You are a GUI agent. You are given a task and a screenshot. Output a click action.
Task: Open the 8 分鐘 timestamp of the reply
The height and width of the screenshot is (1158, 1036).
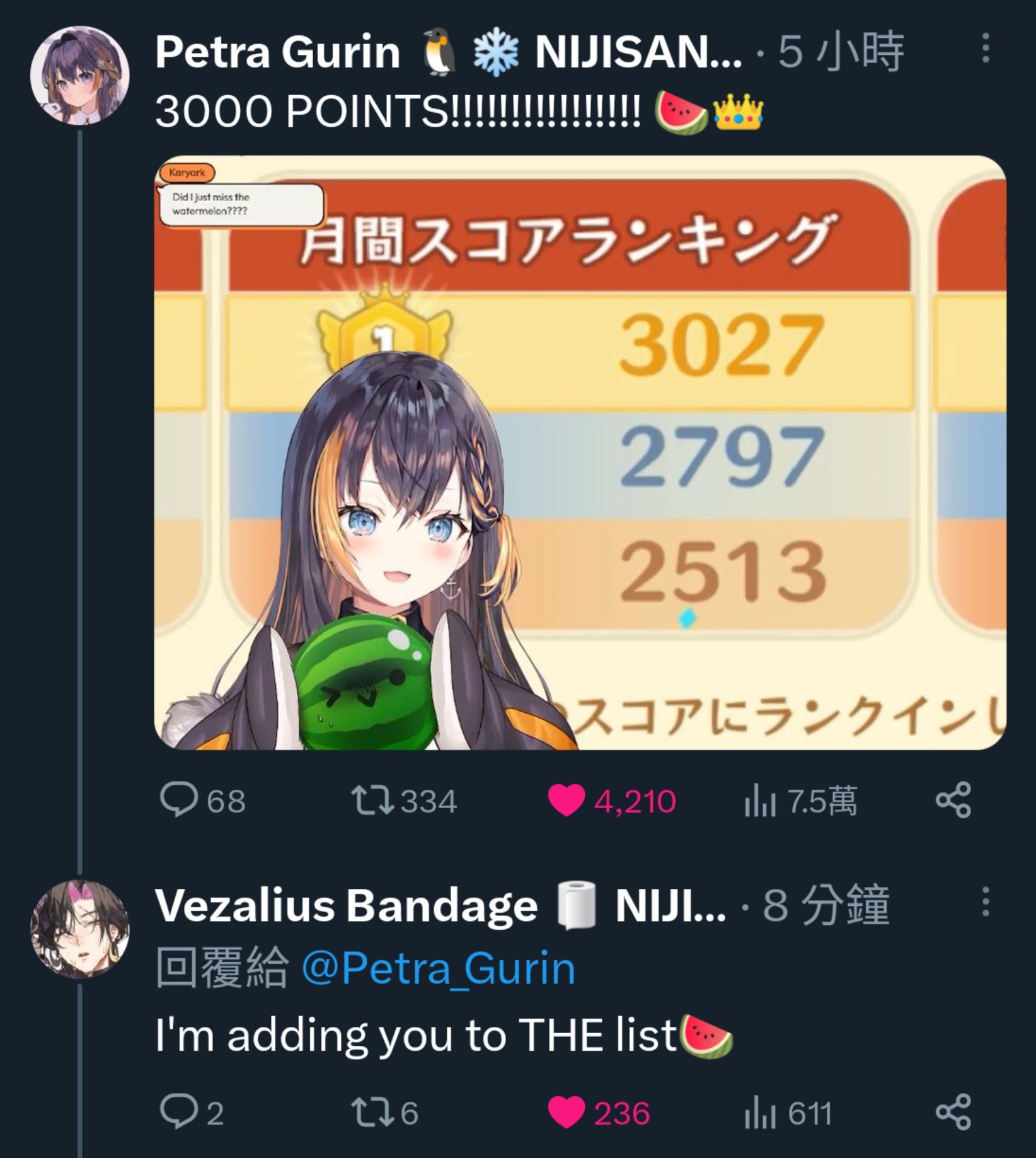826,905
